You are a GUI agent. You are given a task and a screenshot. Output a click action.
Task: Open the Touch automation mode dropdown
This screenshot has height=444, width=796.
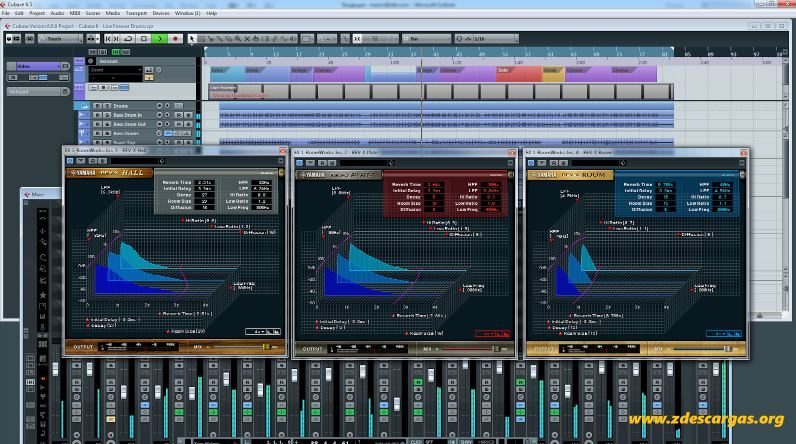pos(60,39)
